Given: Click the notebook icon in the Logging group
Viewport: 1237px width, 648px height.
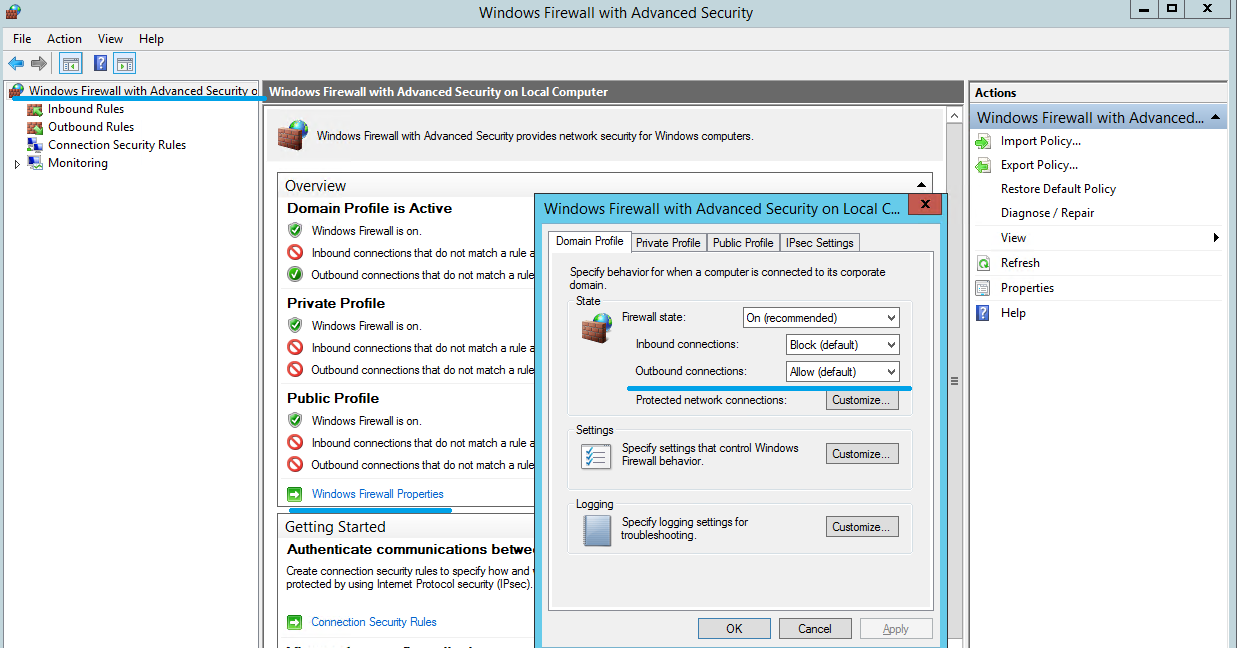Looking at the screenshot, I should click(596, 529).
